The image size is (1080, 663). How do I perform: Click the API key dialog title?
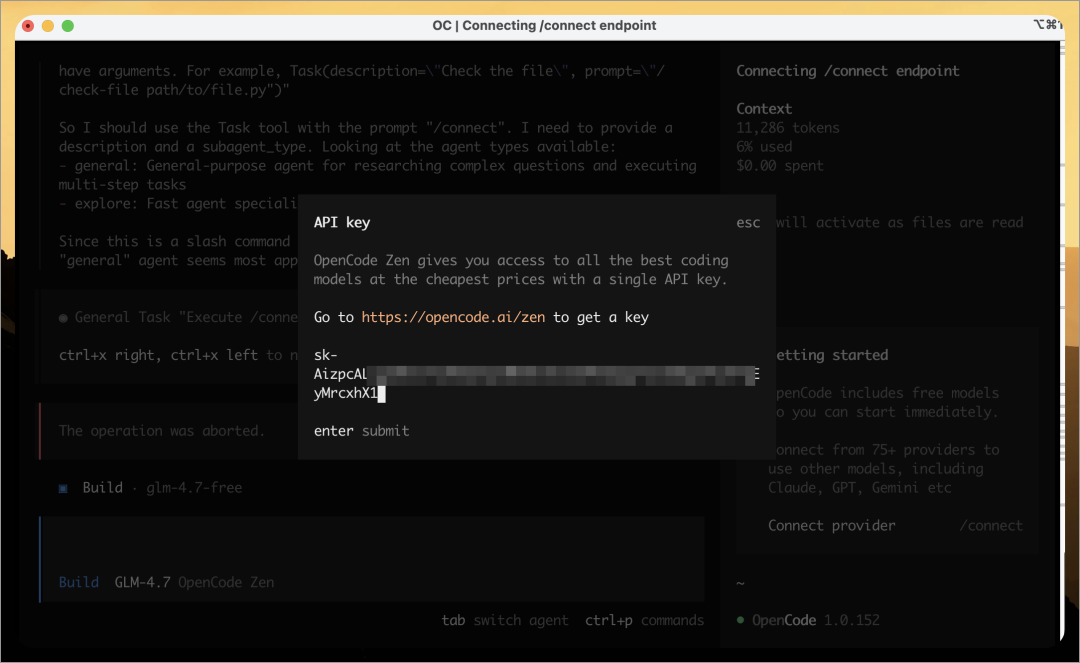(342, 222)
